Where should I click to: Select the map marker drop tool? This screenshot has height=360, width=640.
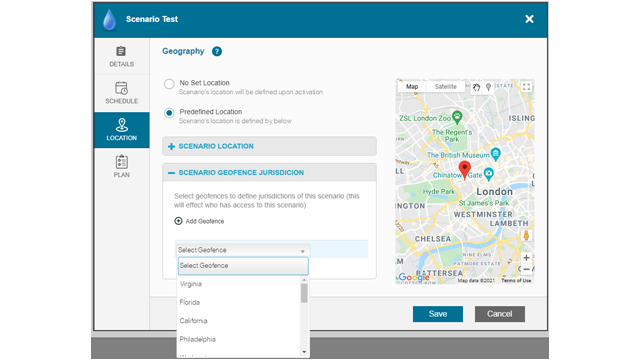coord(488,87)
